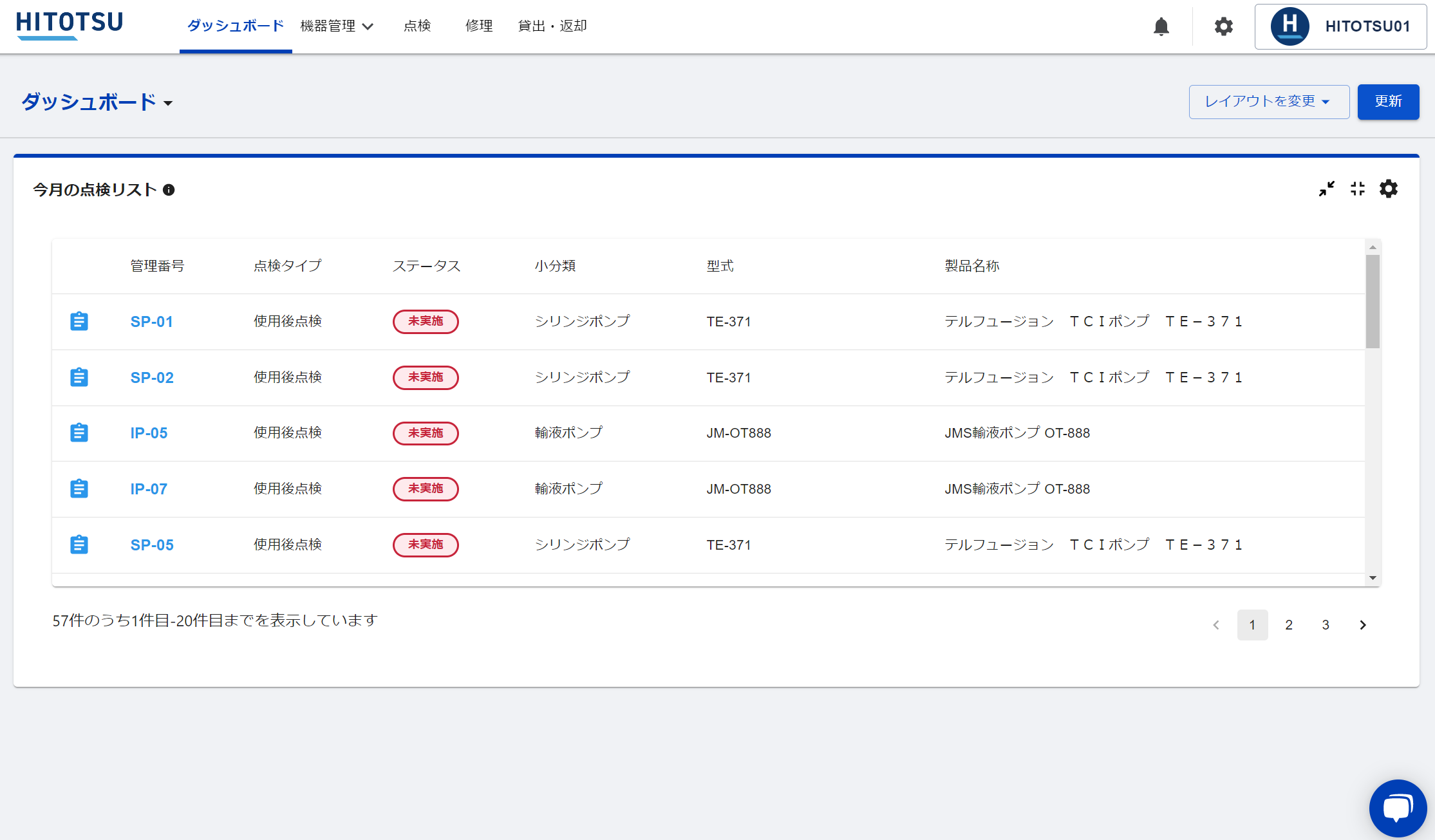Open the 点検 menu item
This screenshot has height=840, width=1435.
tap(417, 26)
